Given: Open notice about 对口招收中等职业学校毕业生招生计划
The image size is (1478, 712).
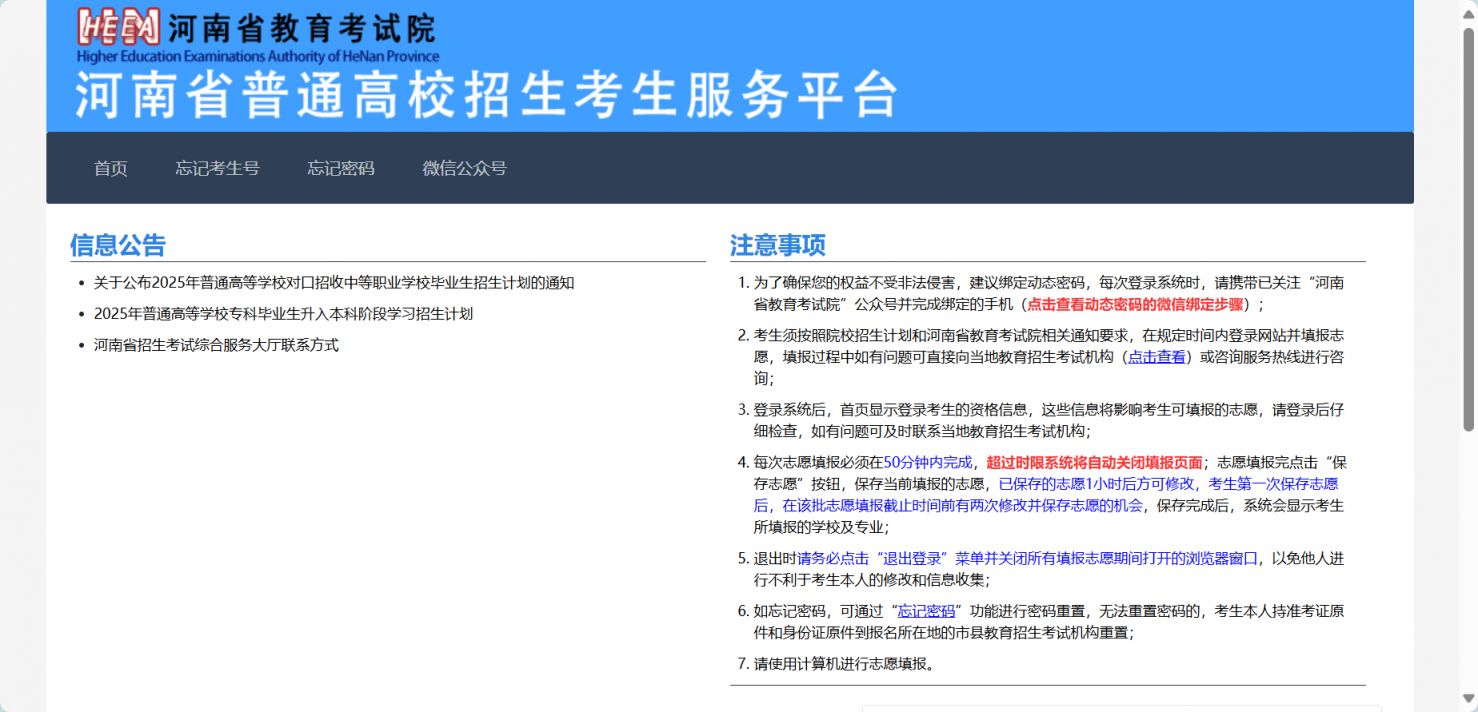Looking at the screenshot, I should coord(334,283).
